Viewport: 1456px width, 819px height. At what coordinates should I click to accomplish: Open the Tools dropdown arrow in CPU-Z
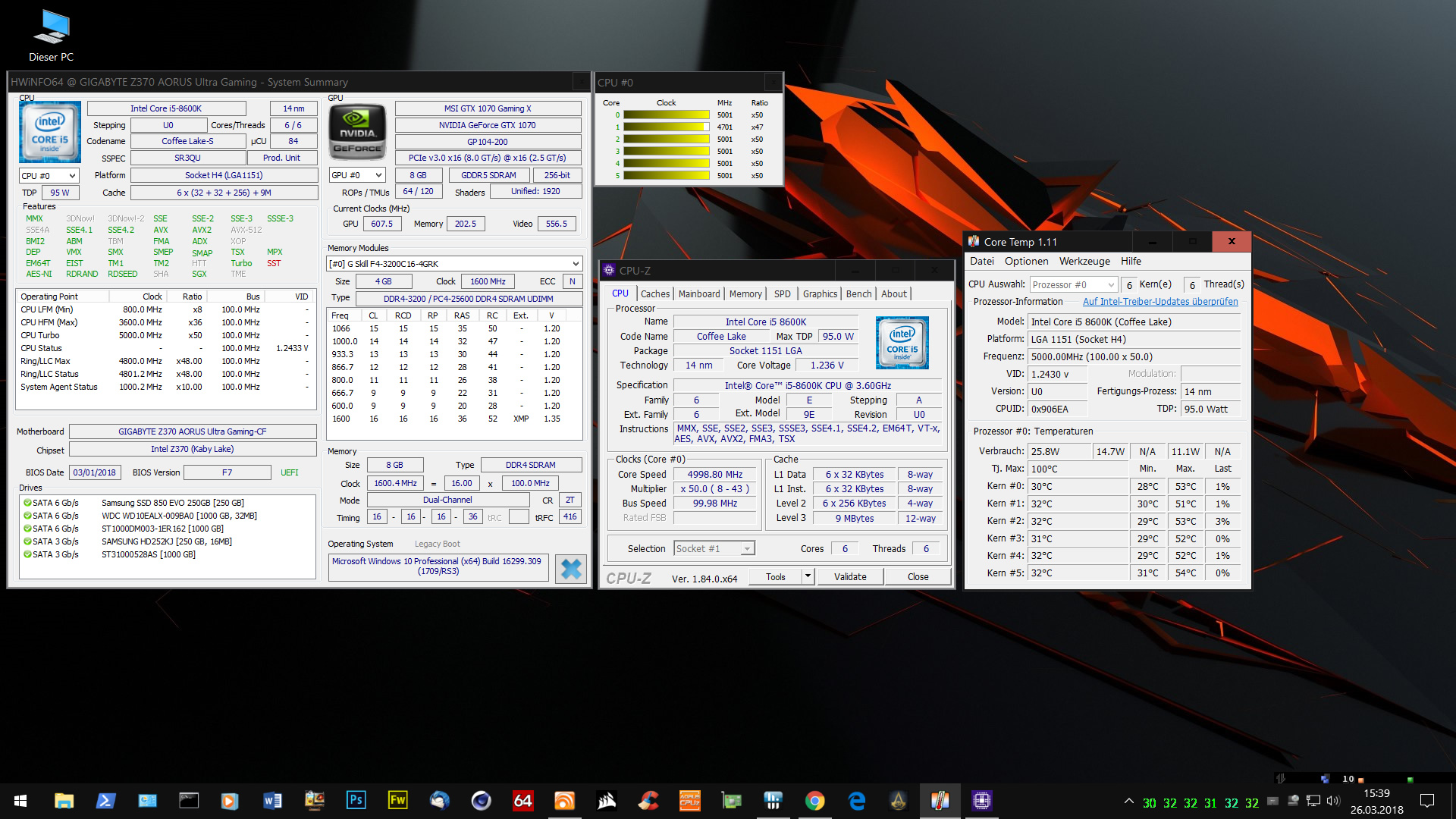pos(808,576)
